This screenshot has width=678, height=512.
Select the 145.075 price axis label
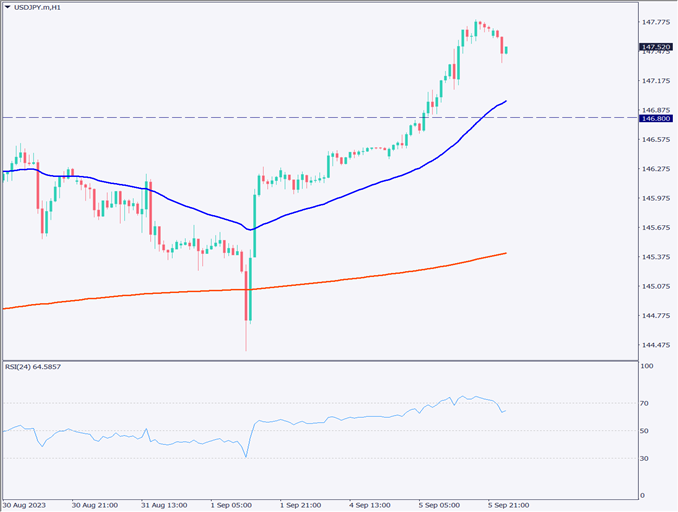pos(656,286)
